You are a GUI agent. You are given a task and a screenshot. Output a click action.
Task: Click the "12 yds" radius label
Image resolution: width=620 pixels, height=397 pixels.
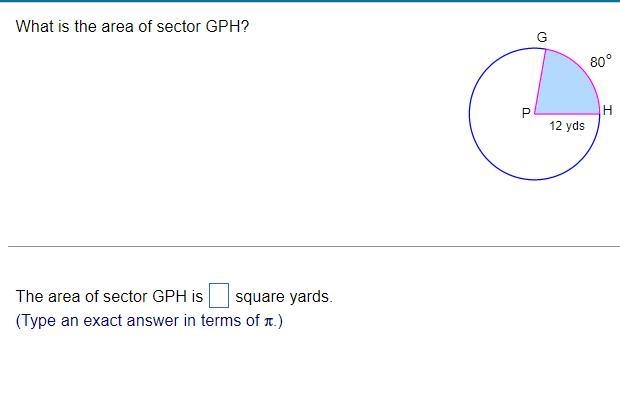click(x=567, y=126)
